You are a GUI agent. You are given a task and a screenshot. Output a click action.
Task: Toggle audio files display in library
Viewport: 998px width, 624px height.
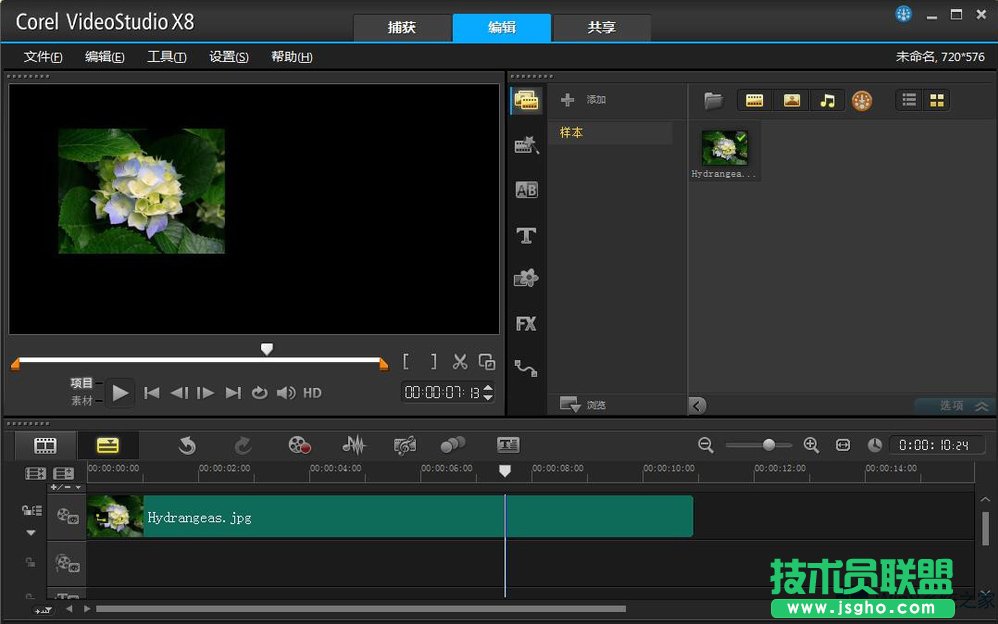tap(827, 100)
